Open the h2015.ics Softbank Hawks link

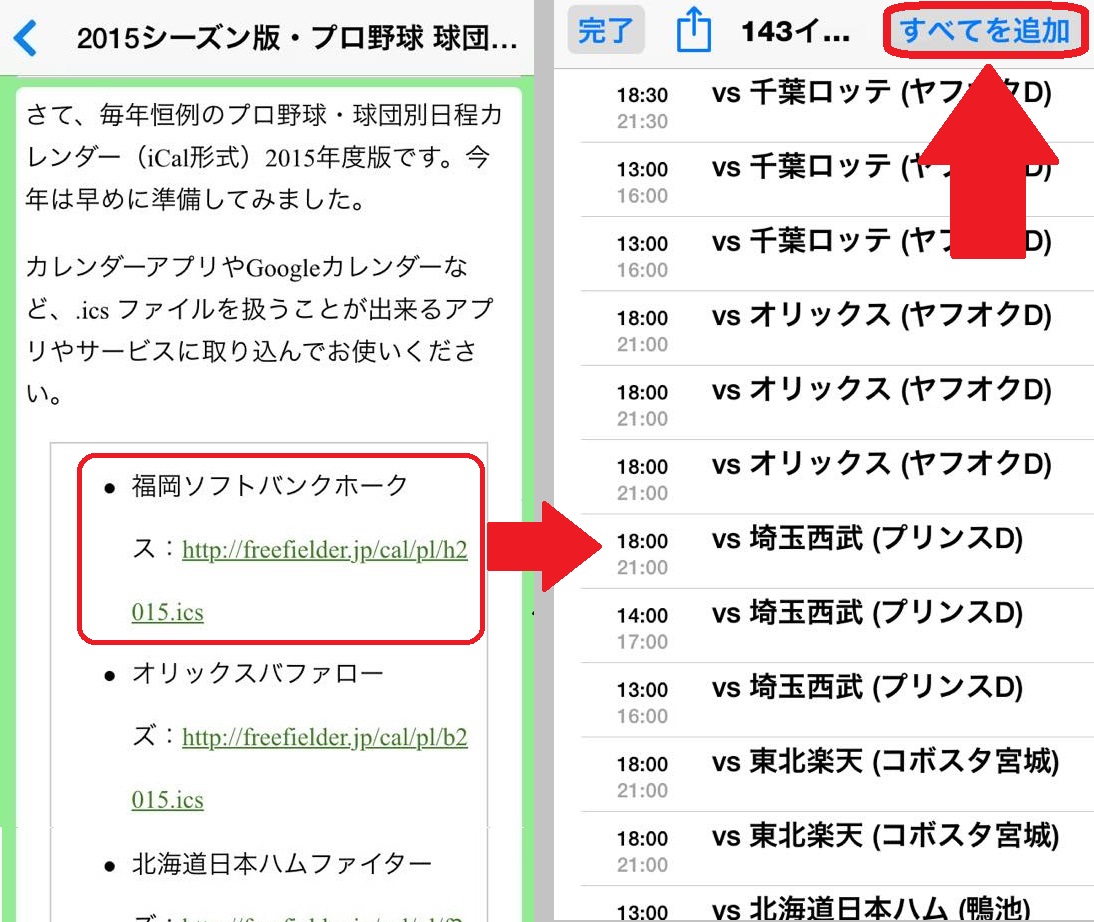click(300, 581)
